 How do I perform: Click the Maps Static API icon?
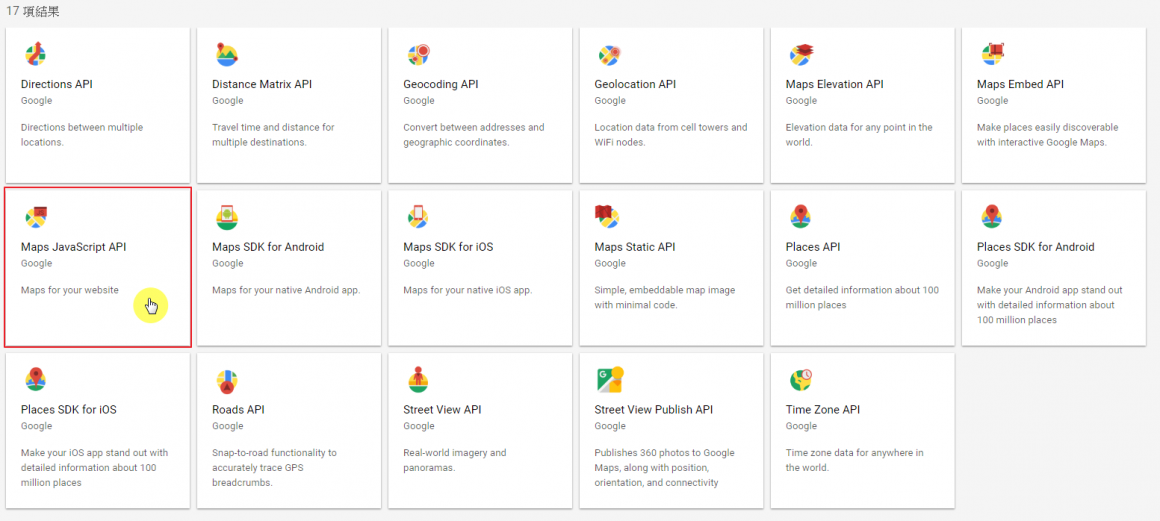(607, 217)
